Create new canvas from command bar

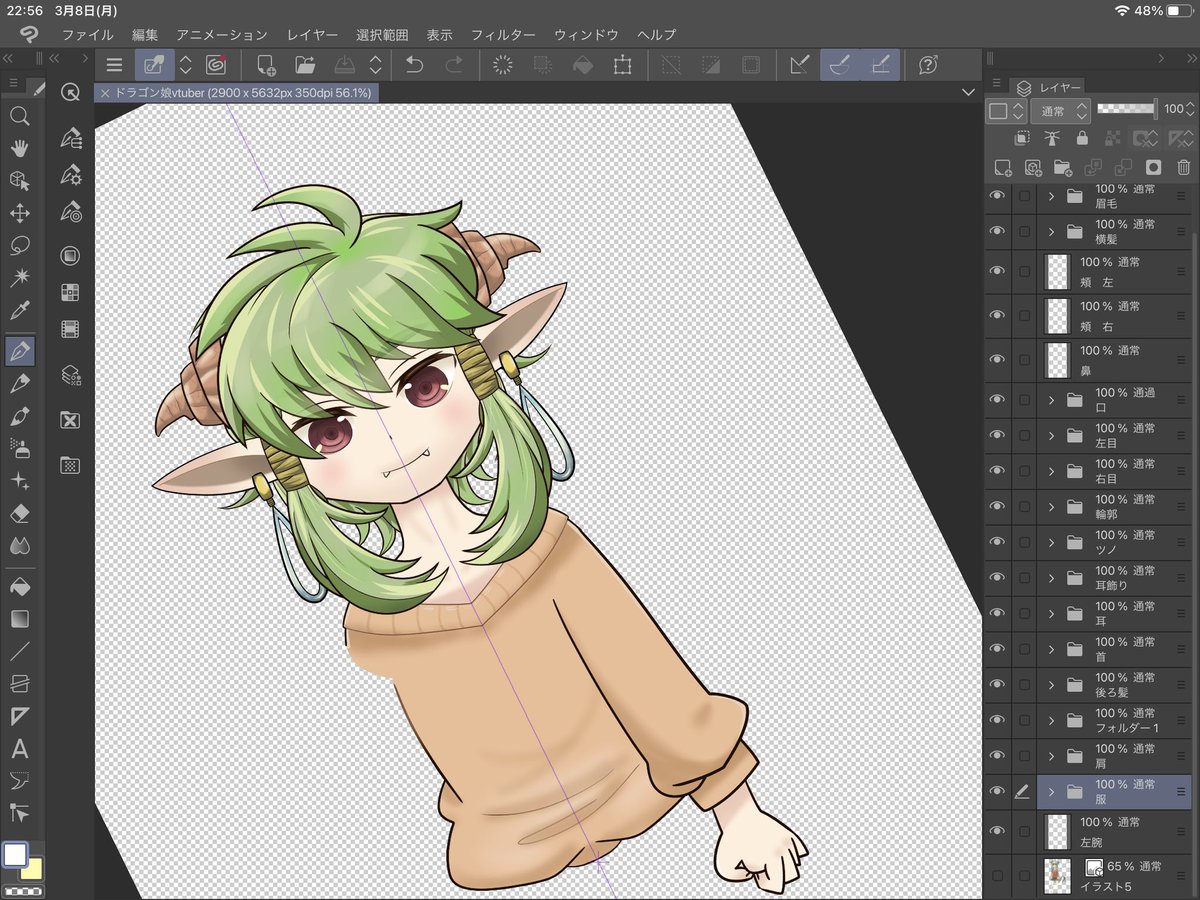tap(266, 65)
